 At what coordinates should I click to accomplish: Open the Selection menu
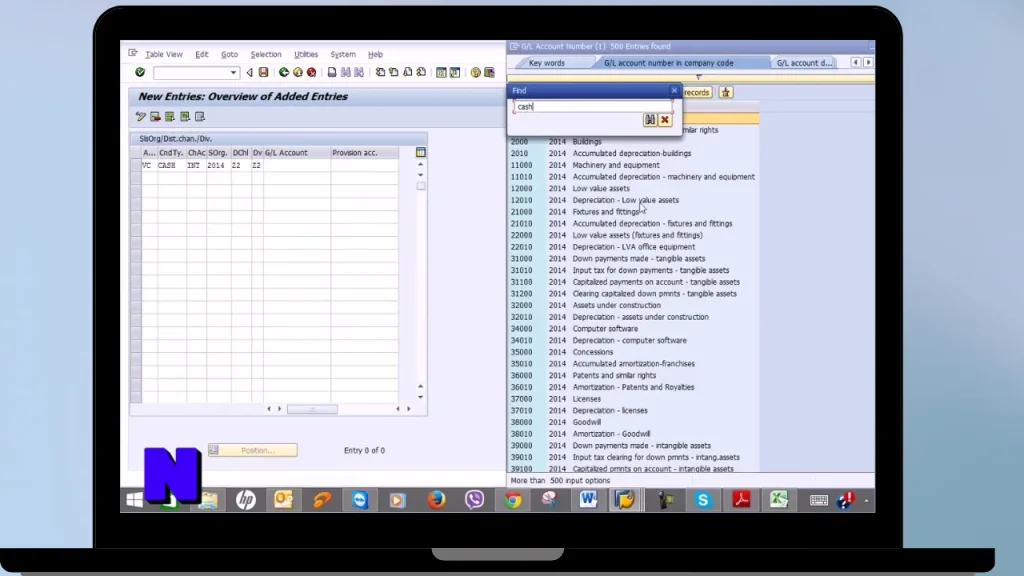point(266,54)
